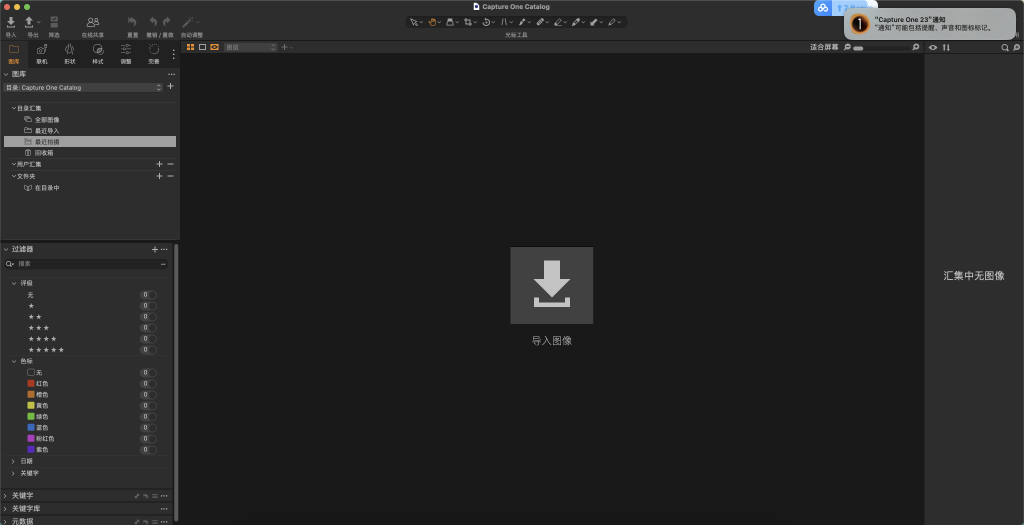Select the apply adjustments arrow tool
Viewport: 1024px width, 525px height.
(x=594, y=22)
